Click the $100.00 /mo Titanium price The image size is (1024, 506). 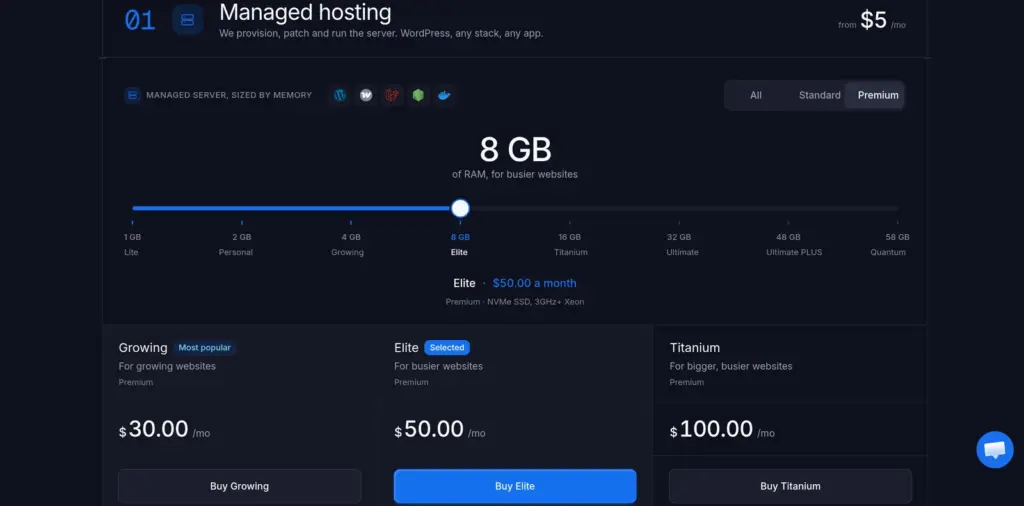click(722, 430)
